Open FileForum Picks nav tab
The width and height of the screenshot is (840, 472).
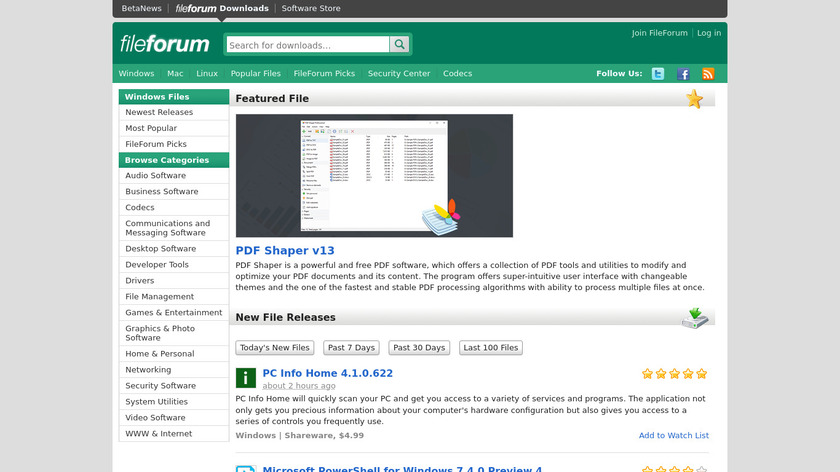324,73
